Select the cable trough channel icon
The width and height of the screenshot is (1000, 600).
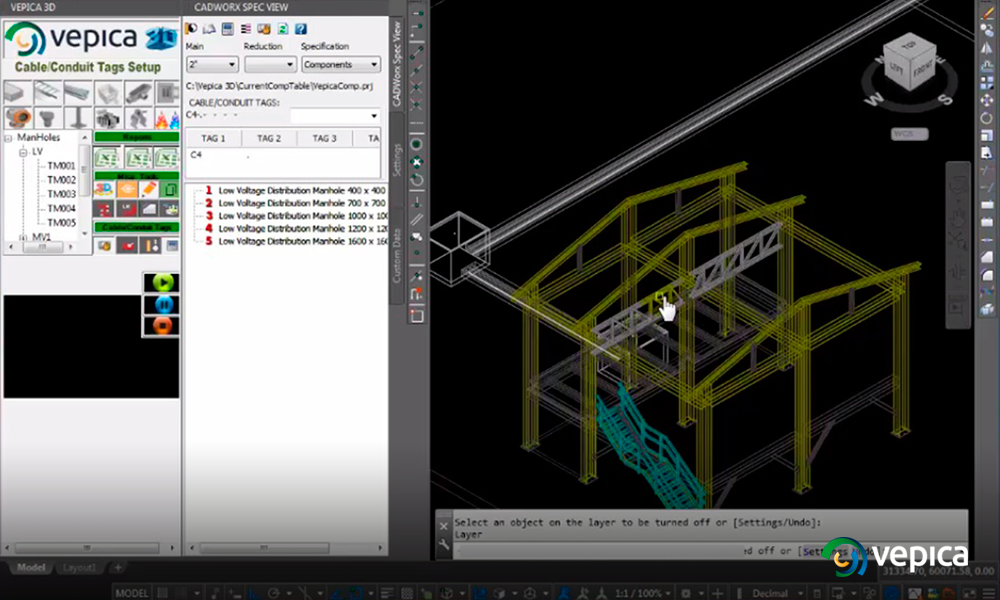coord(77,93)
